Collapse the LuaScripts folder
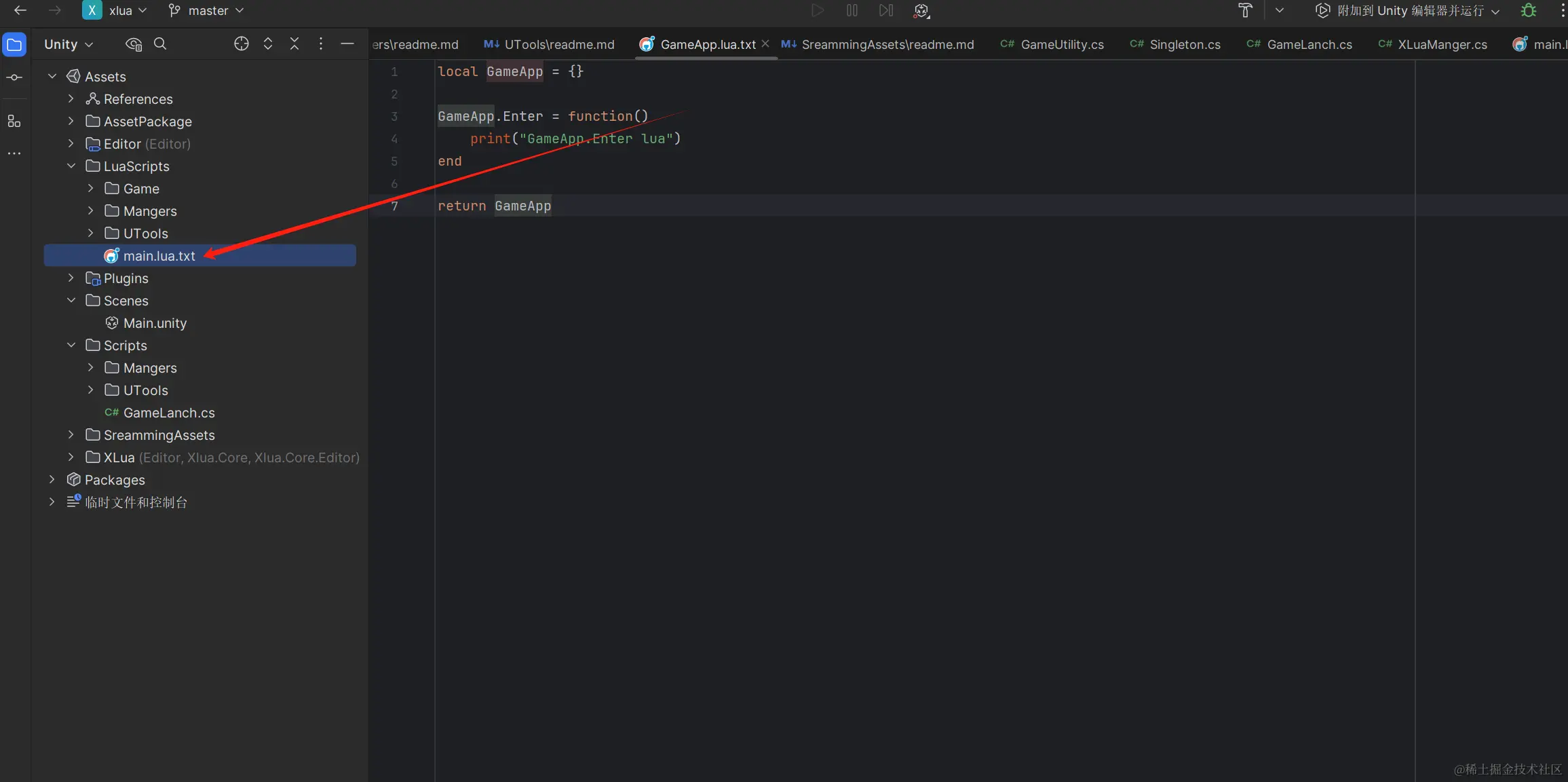 71,166
